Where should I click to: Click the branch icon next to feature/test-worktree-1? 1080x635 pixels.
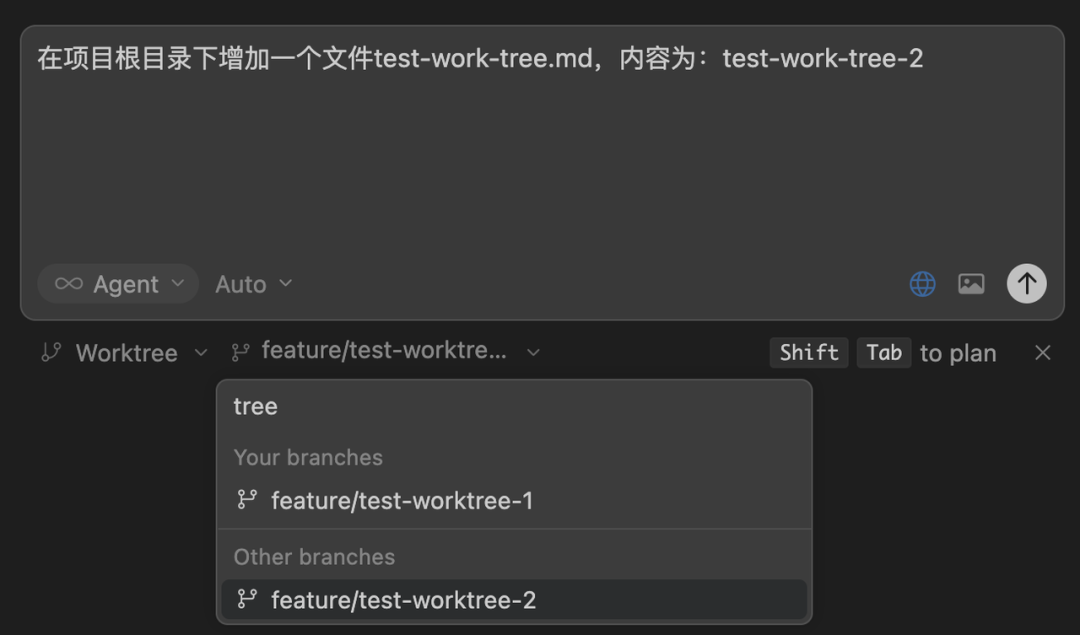click(247, 500)
